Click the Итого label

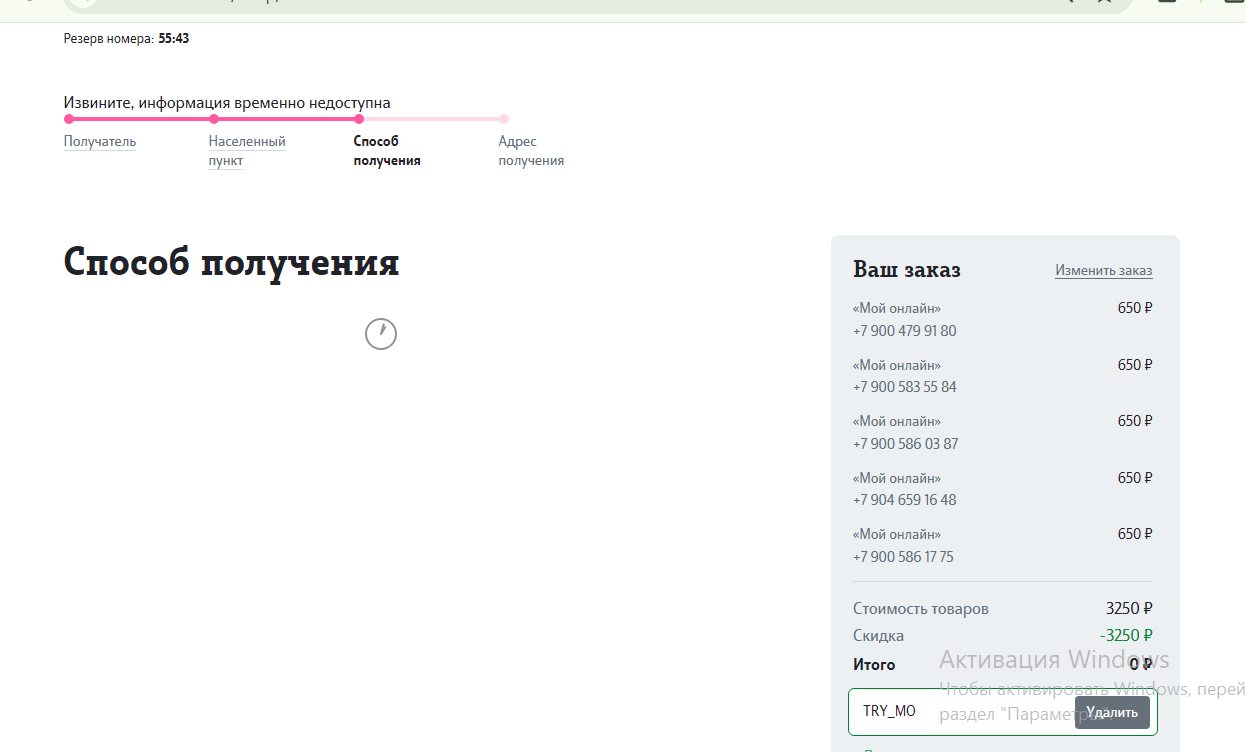click(x=874, y=664)
